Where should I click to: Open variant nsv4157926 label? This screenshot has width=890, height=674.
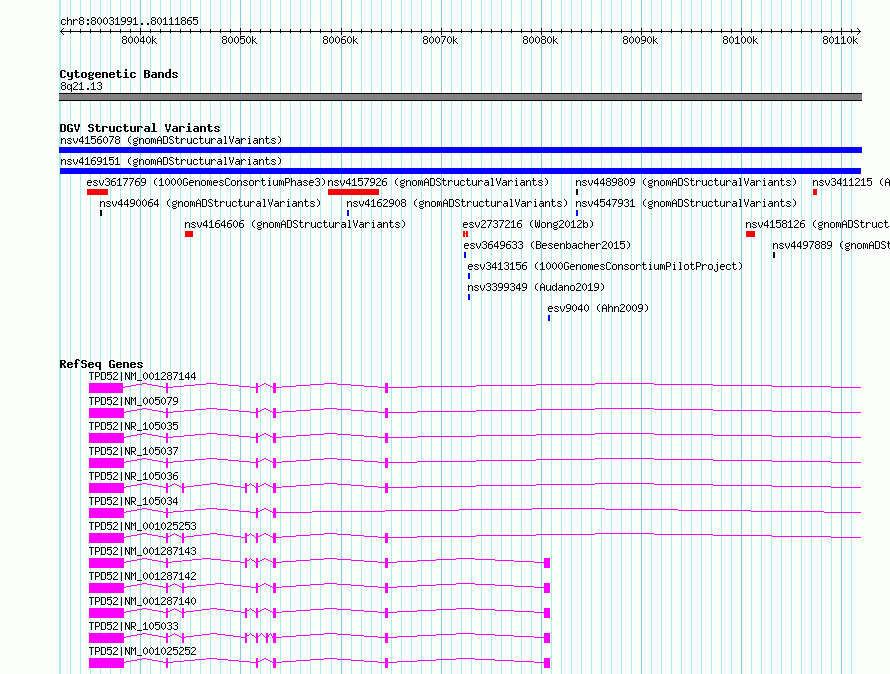tap(438, 182)
